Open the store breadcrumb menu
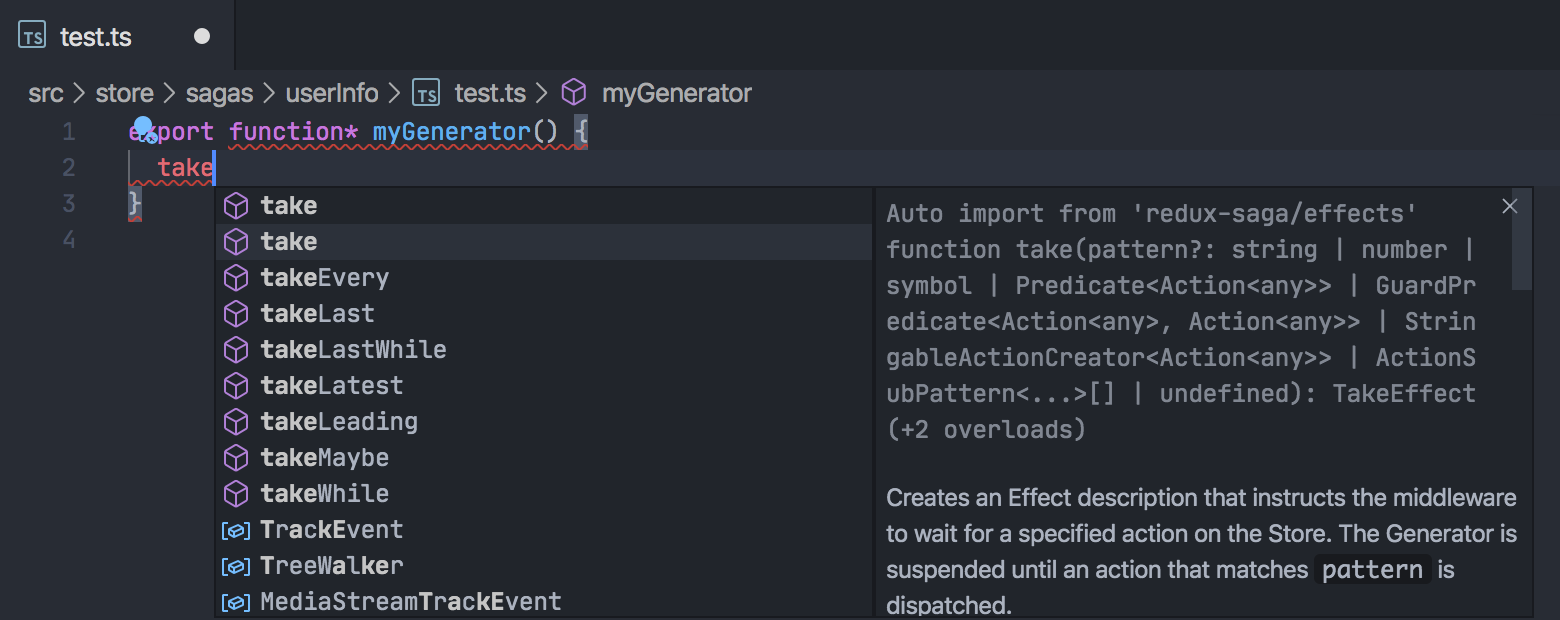This screenshot has width=1560, height=620. (x=124, y=92)
